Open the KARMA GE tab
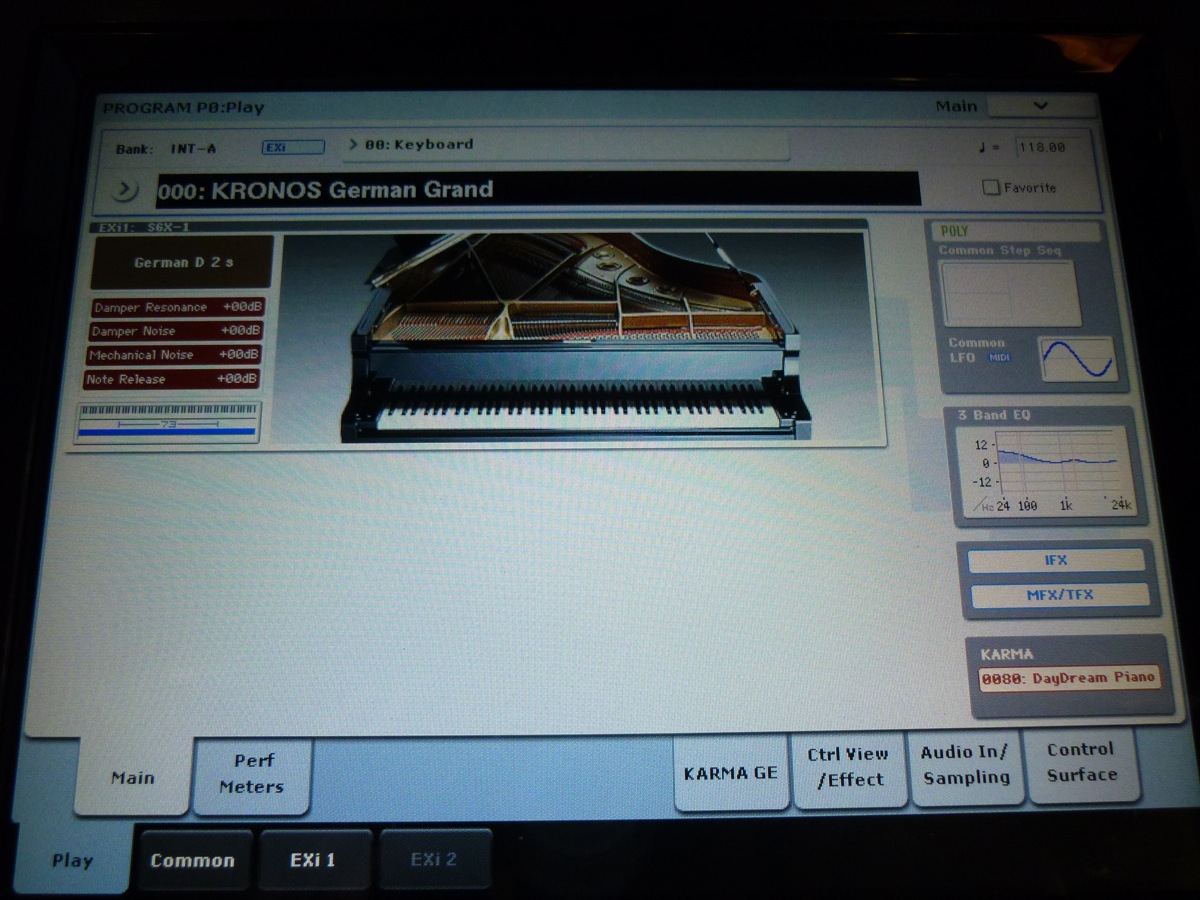Image resolution: width=1200 pixels, height=900 pixels. click(x=731, y=773)
